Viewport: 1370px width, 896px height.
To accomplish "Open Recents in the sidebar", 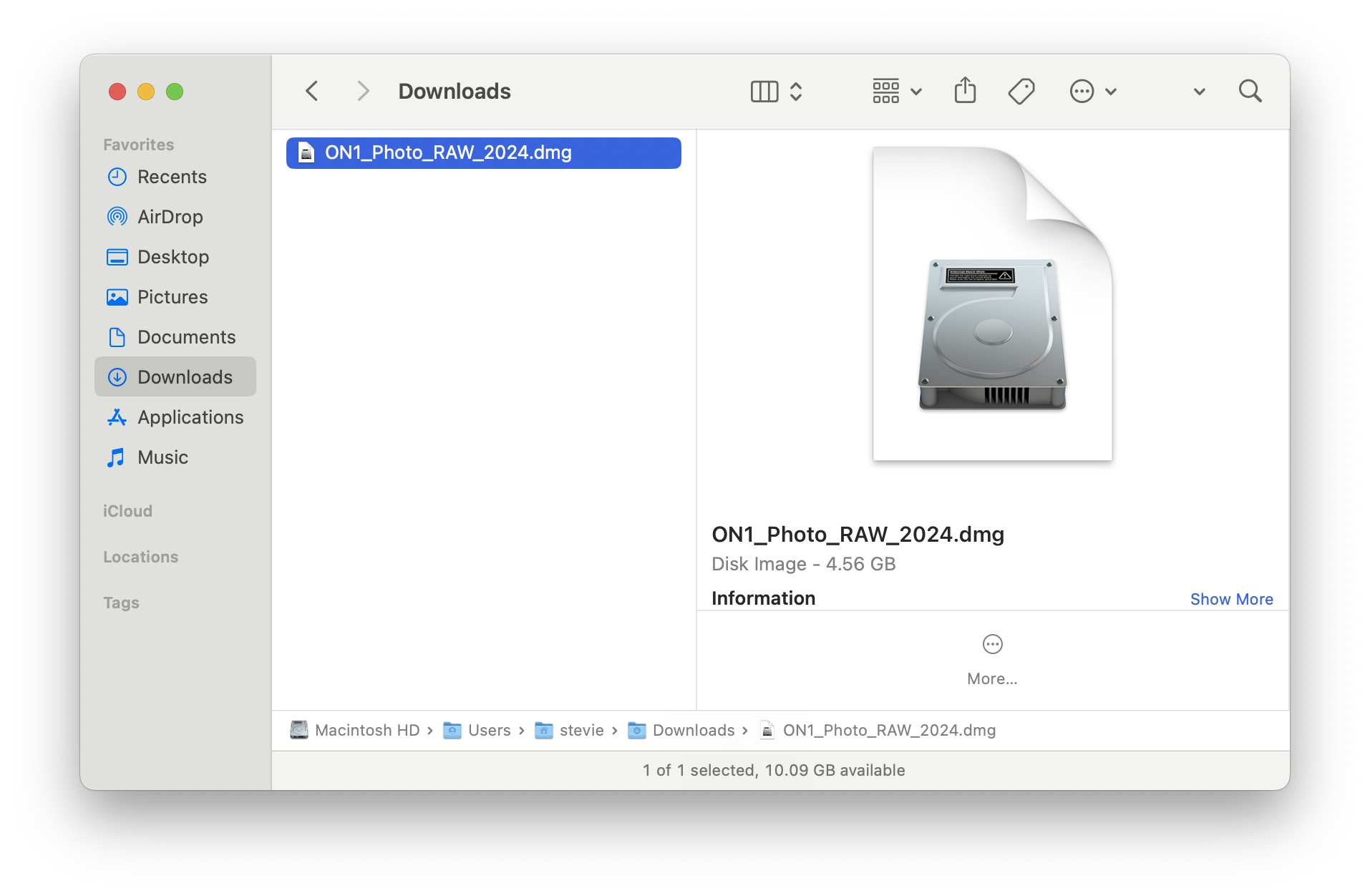I will (175, 177).
